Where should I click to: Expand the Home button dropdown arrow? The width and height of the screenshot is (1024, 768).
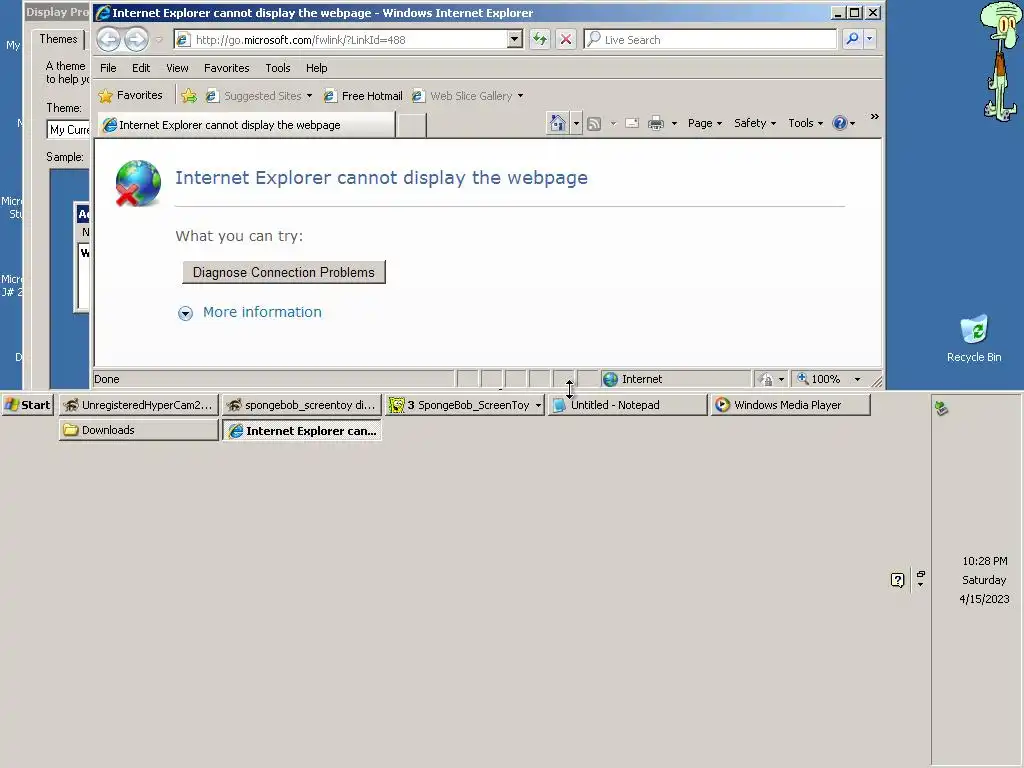coord(575,123)
